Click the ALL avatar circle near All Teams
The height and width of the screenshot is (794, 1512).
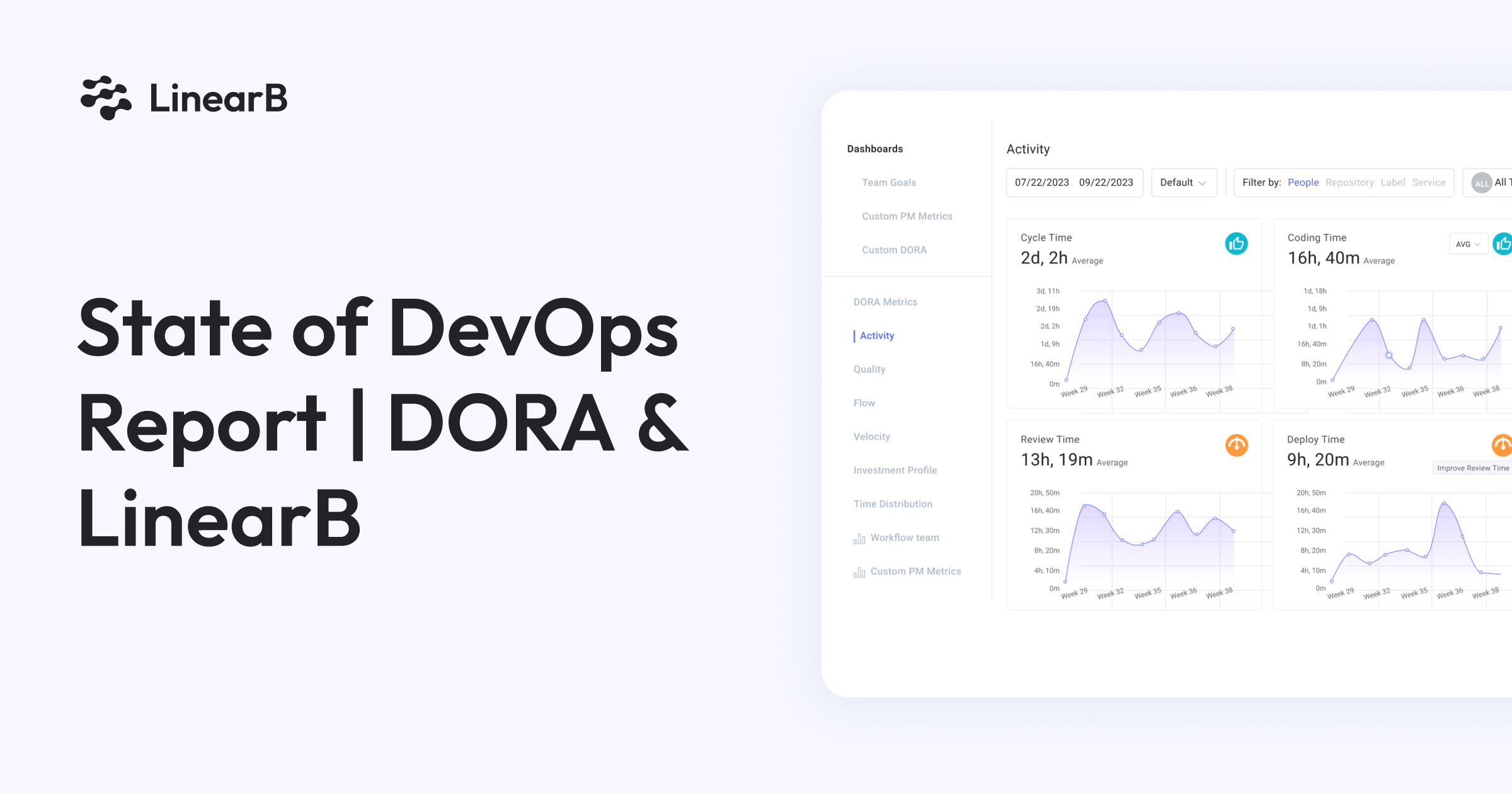(x=1481, y=182)
